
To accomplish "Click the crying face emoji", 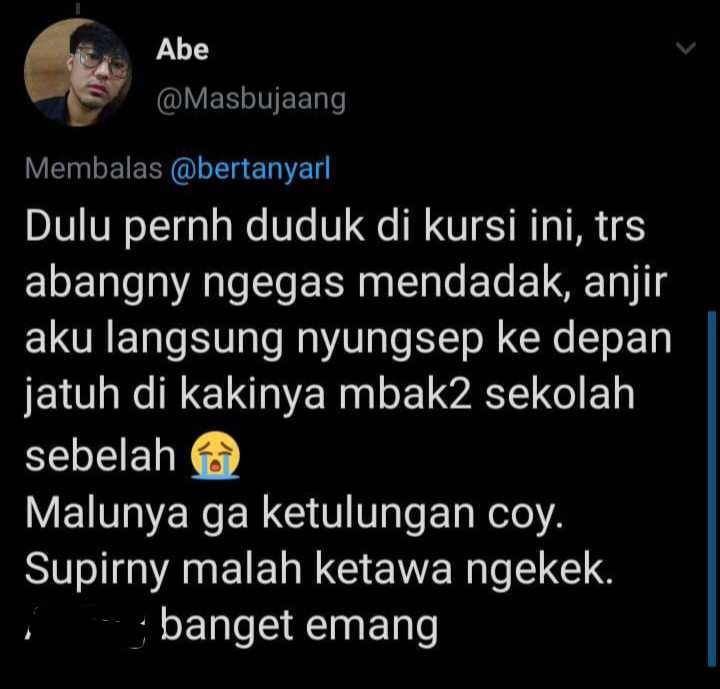I will click(215, 455).
